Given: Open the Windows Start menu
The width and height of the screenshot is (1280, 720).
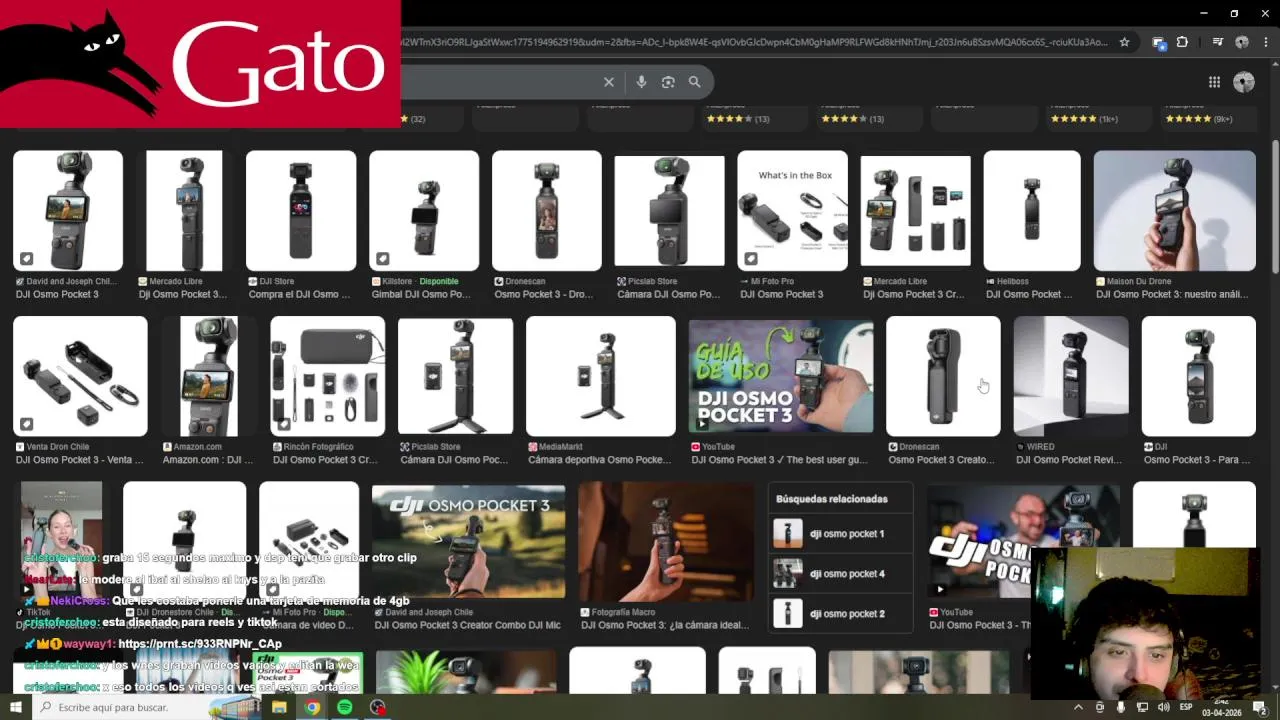Looking at the screenshot, I should click(x=15, y=707).
